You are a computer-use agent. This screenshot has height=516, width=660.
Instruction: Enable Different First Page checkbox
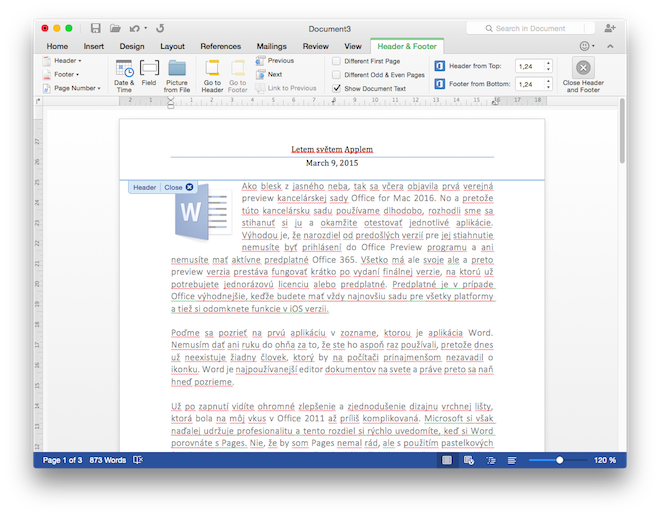[336, 61]
